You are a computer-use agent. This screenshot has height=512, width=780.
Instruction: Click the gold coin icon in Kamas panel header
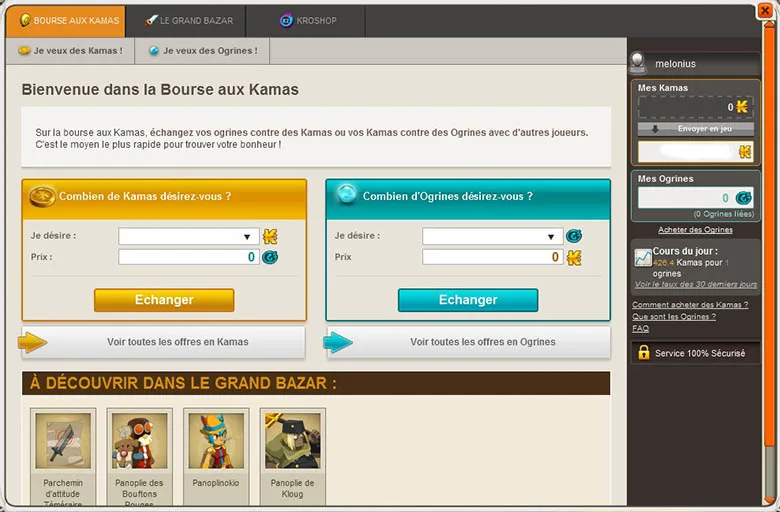[x=42, y=196]
